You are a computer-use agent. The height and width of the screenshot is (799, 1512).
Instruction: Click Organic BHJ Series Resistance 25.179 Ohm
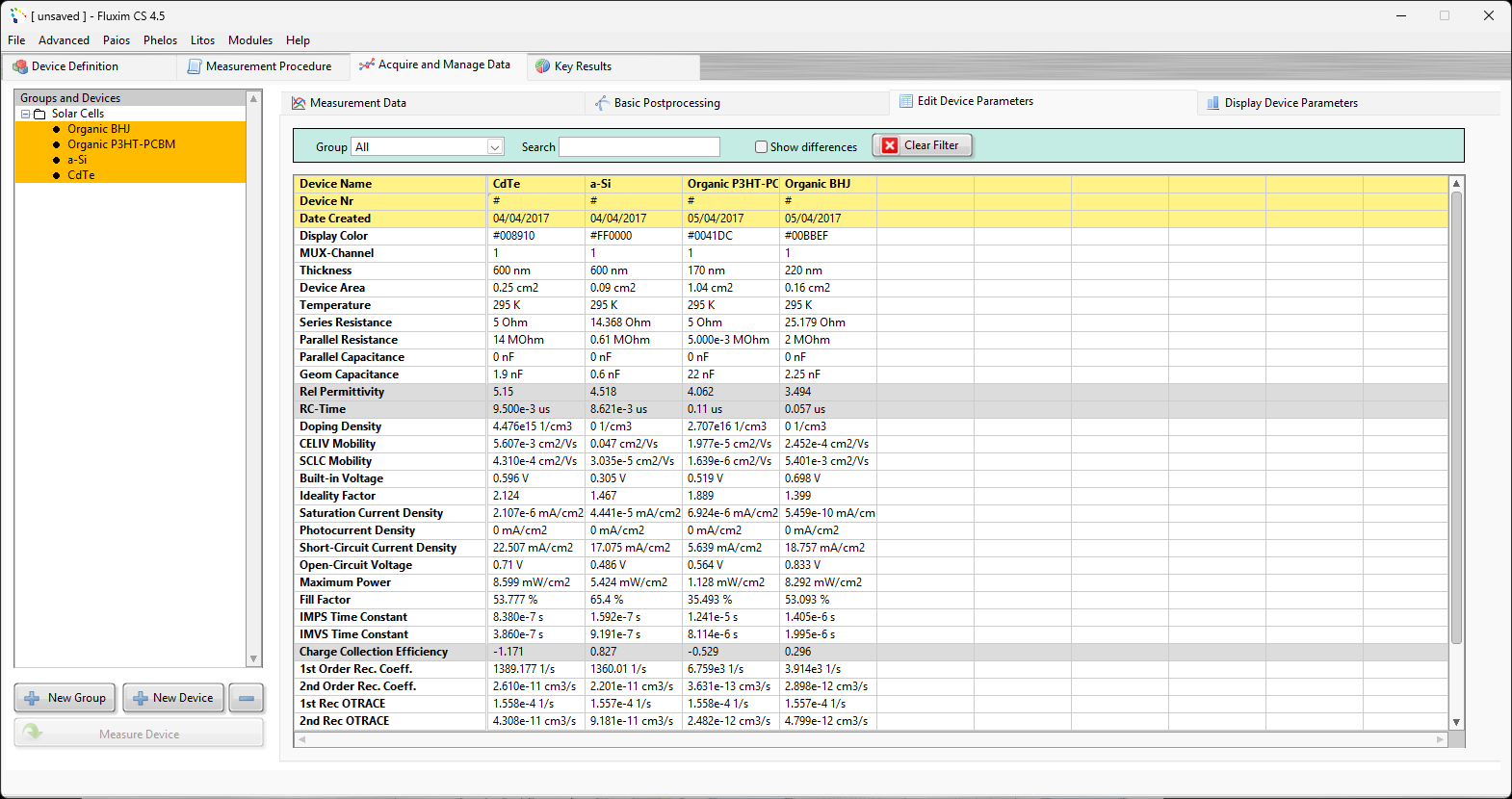(x=828, y=322)
